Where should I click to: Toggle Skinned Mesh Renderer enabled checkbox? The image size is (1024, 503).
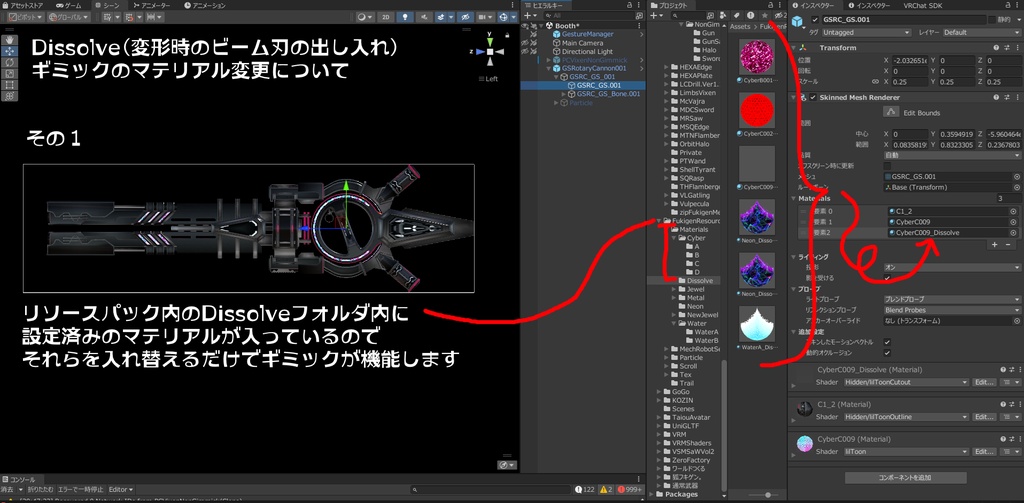(813, 97)
